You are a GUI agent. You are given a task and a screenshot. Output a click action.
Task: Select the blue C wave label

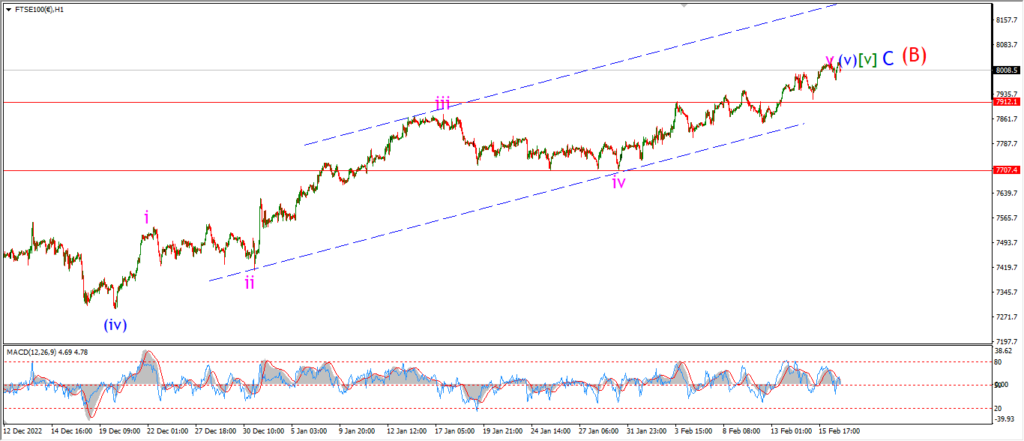[888, 59]
